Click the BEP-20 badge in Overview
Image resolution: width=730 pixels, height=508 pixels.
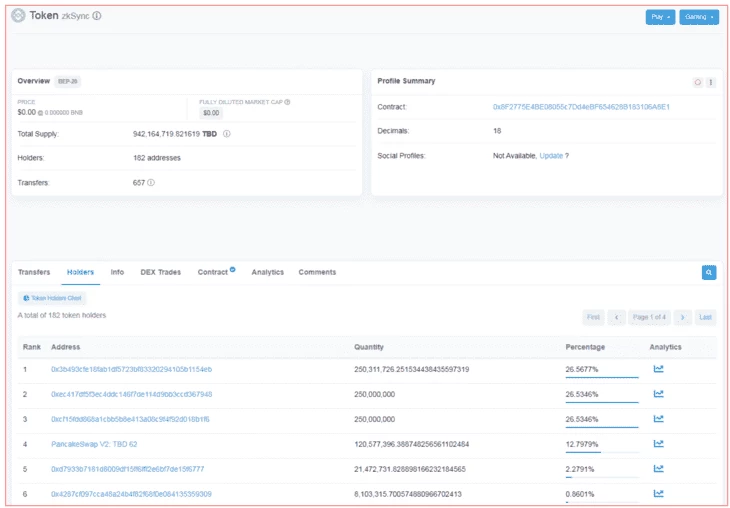68,81
